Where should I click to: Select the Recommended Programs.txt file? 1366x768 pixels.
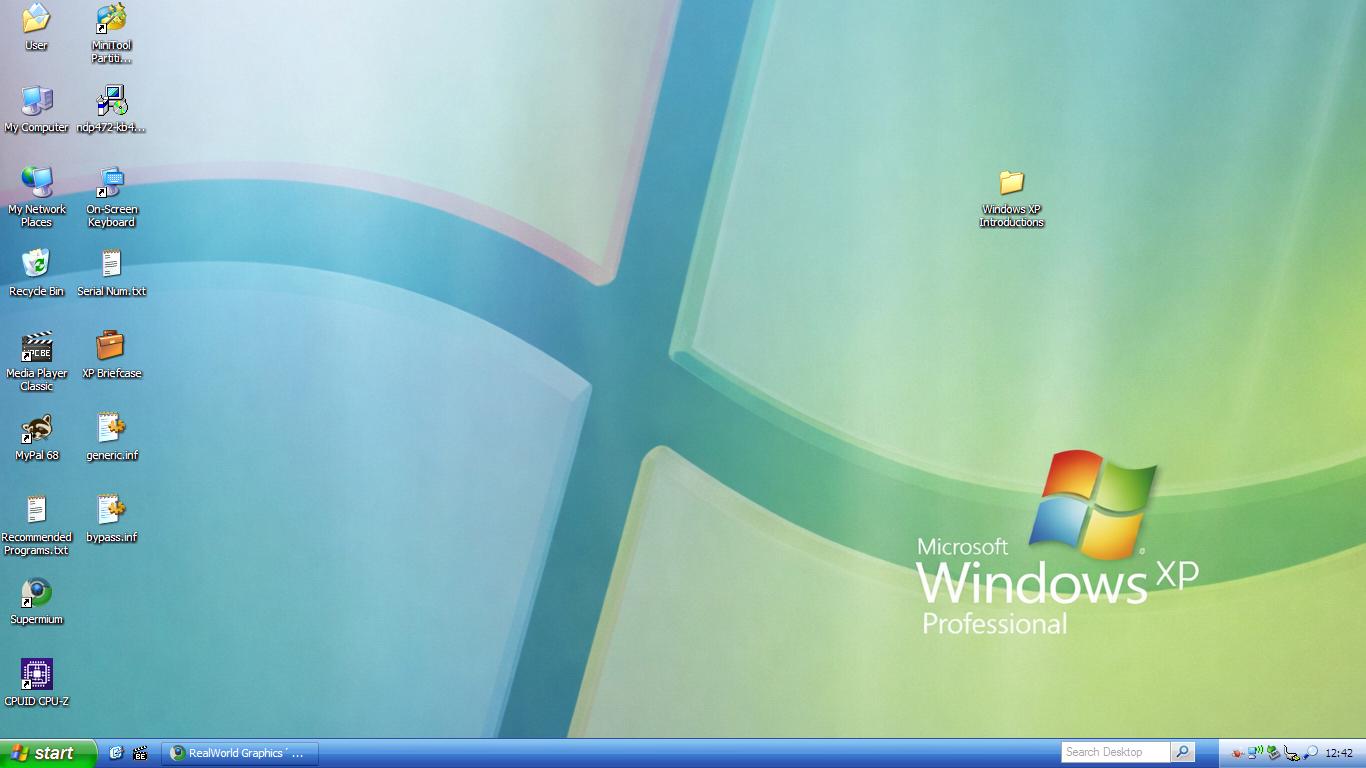click(x=36, y=510)
